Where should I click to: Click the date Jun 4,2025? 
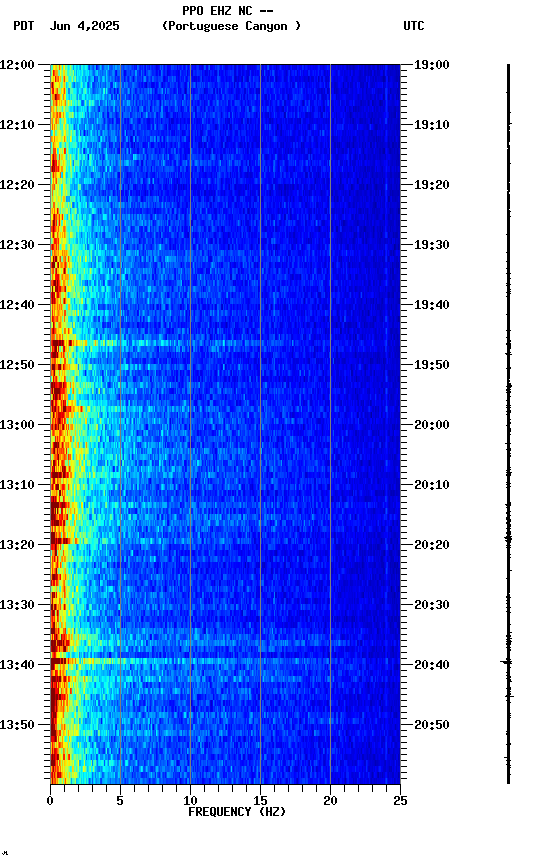tap(84, 26)
